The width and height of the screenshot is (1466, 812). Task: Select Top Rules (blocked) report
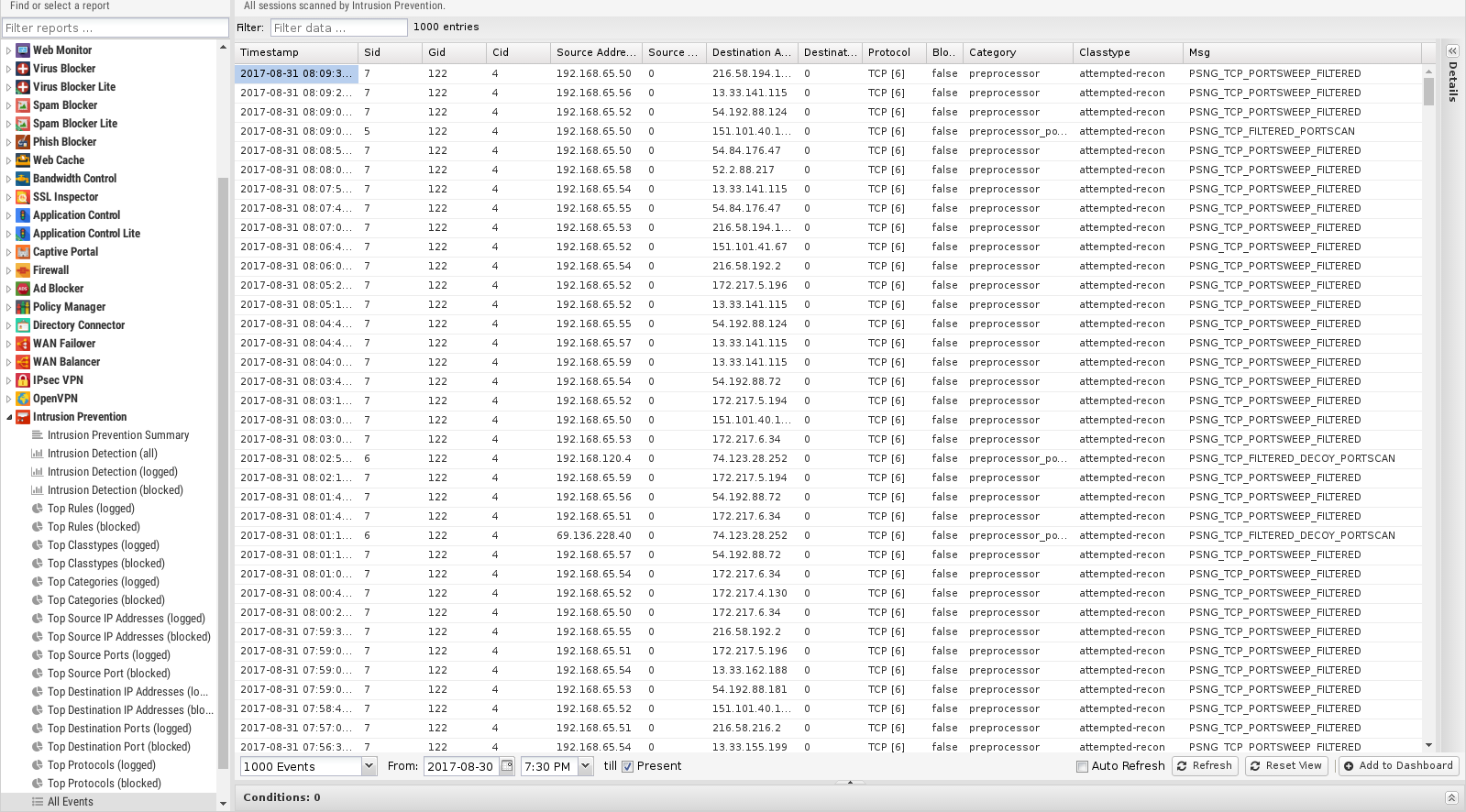(x=94, y=527)
